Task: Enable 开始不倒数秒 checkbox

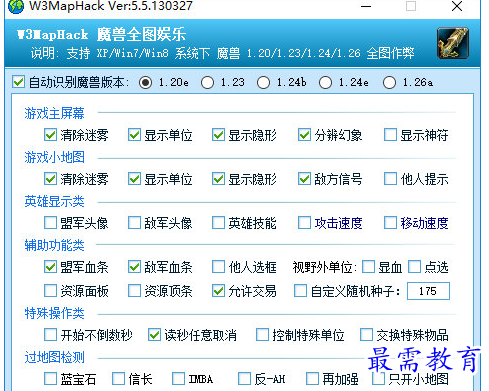Action: [x=50, y=335]
